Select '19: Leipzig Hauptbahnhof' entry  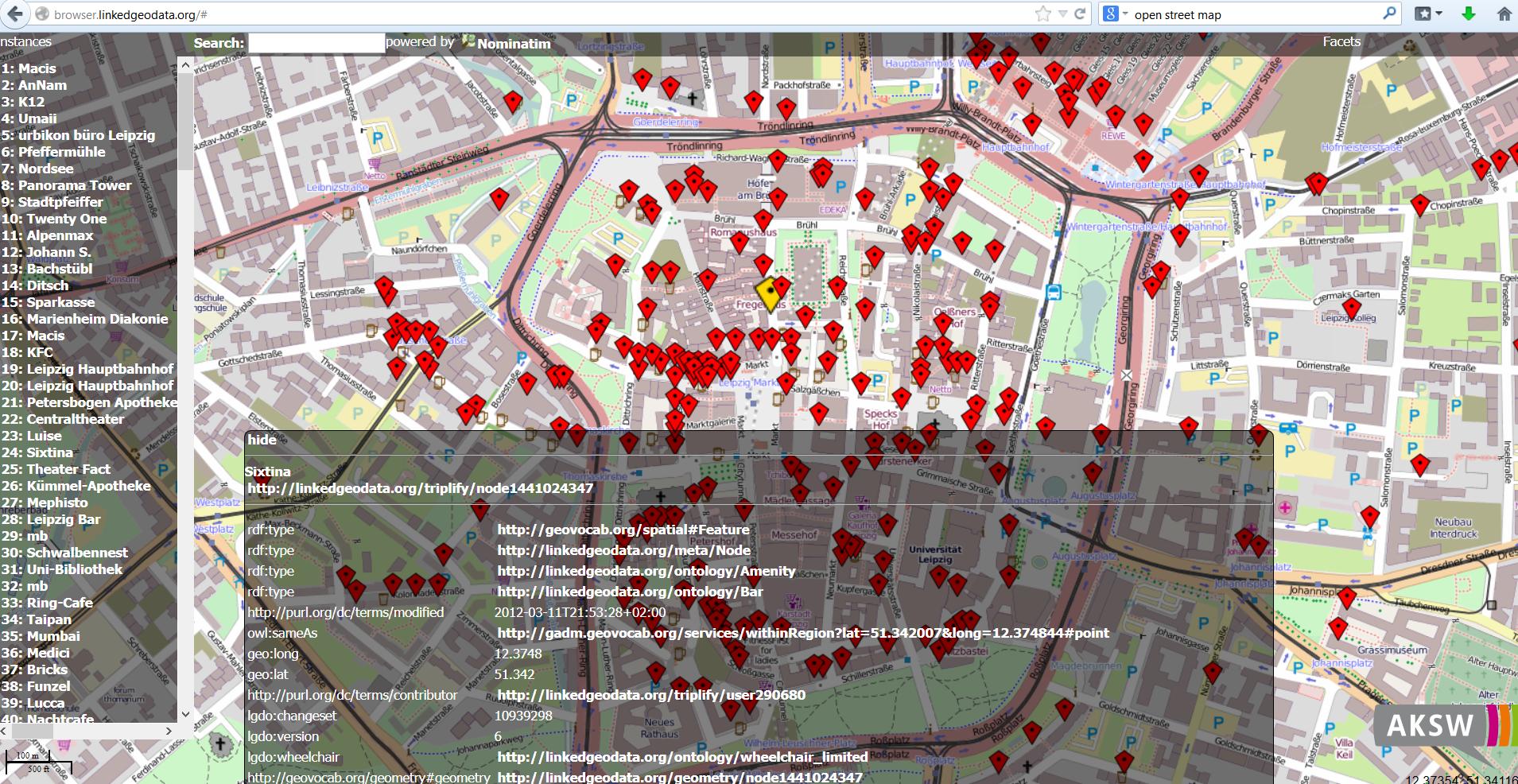pos(87,369)
